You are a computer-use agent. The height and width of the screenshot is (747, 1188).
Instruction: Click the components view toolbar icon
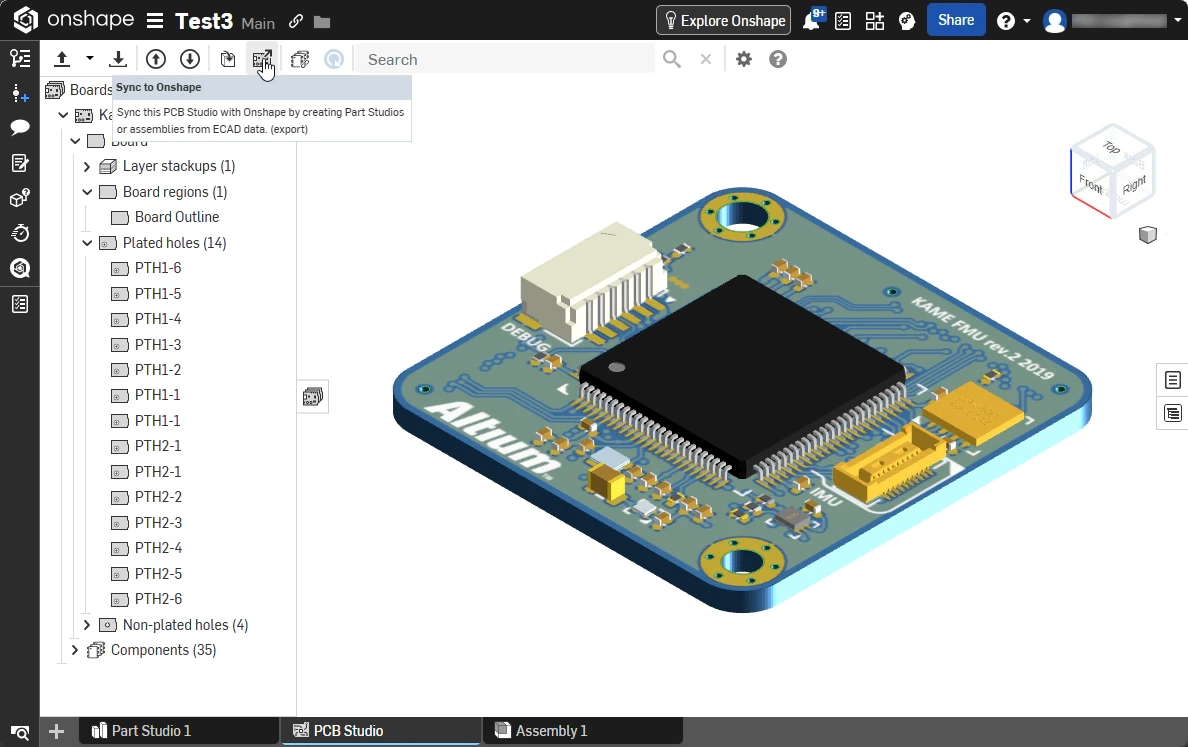coord(300,59)
